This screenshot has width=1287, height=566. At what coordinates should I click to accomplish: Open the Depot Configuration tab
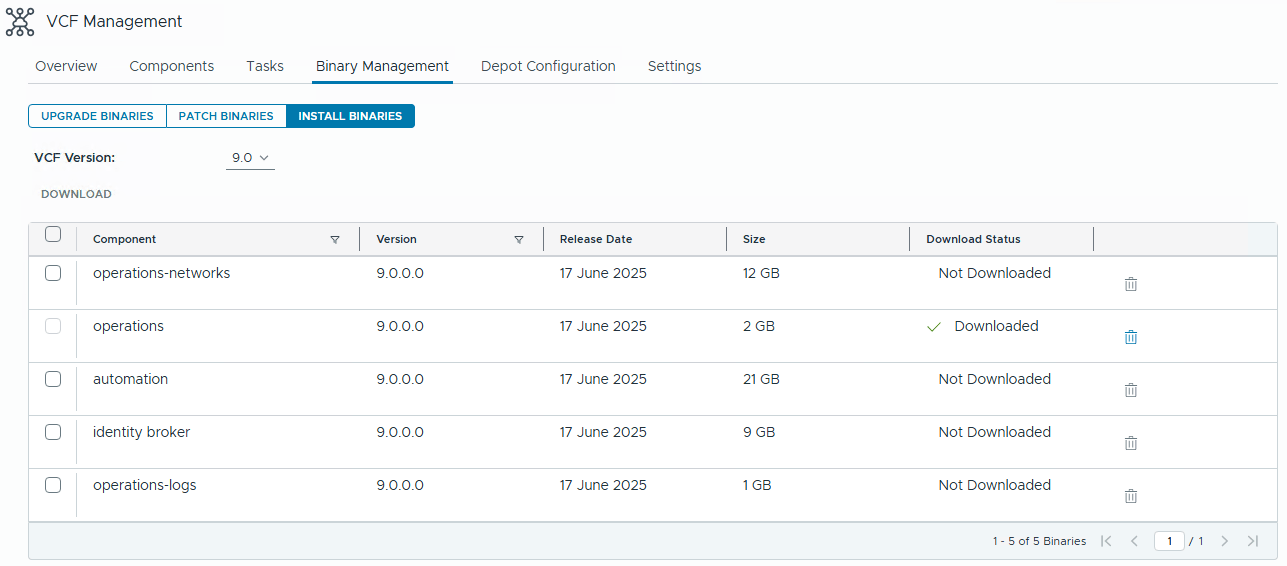coord(548,66)
